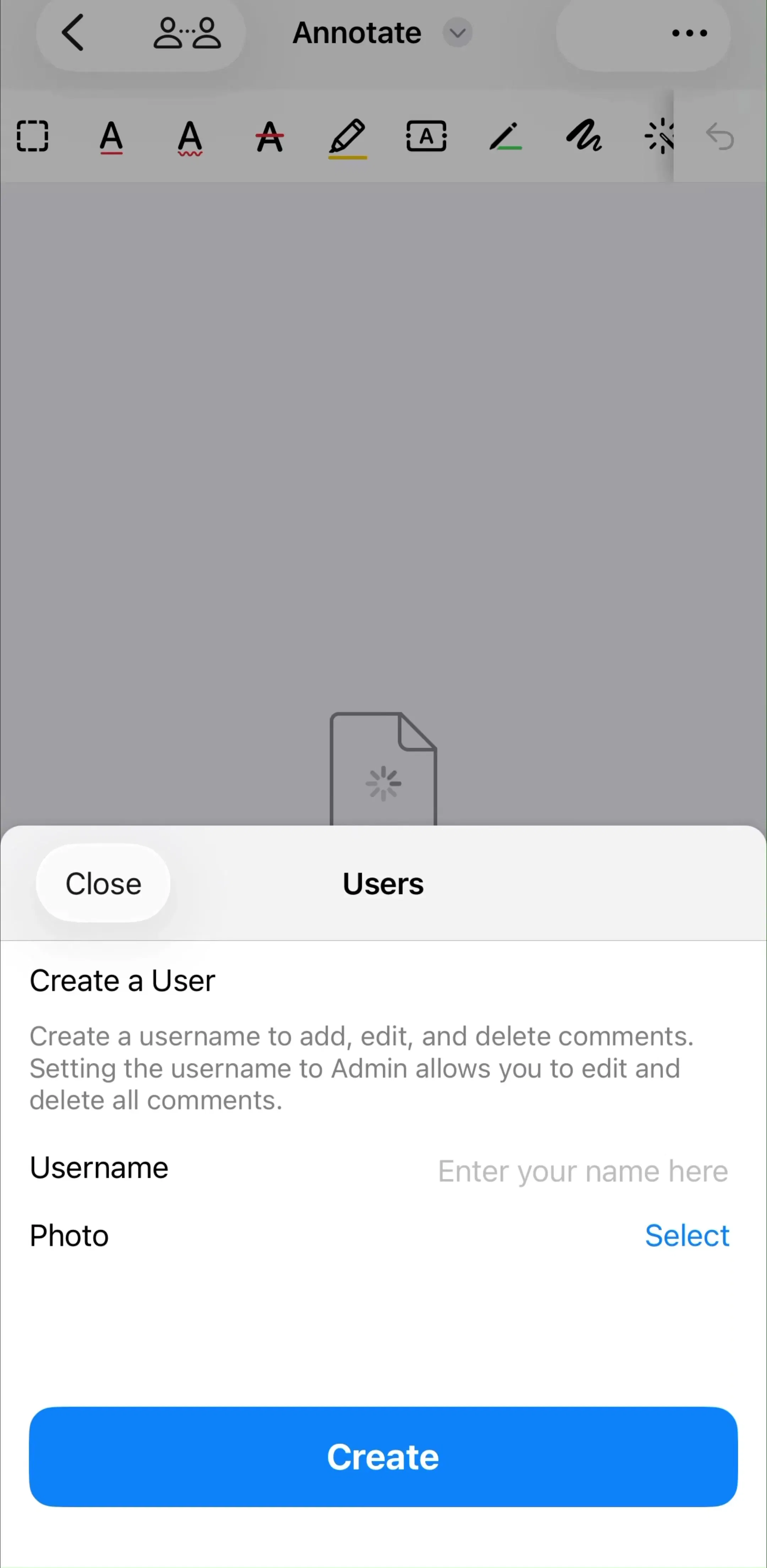Tap the blue Create button
The image size is (767, 1568).
[383, 1456]
